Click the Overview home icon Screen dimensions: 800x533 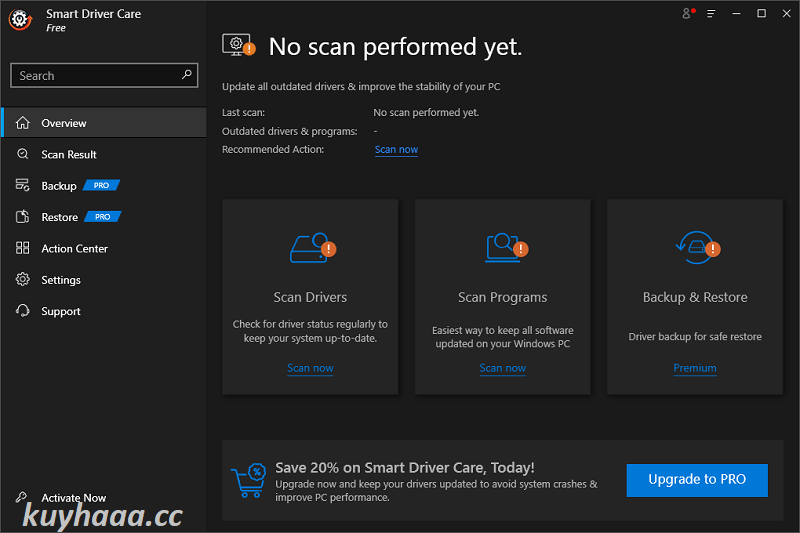[22, 123]
